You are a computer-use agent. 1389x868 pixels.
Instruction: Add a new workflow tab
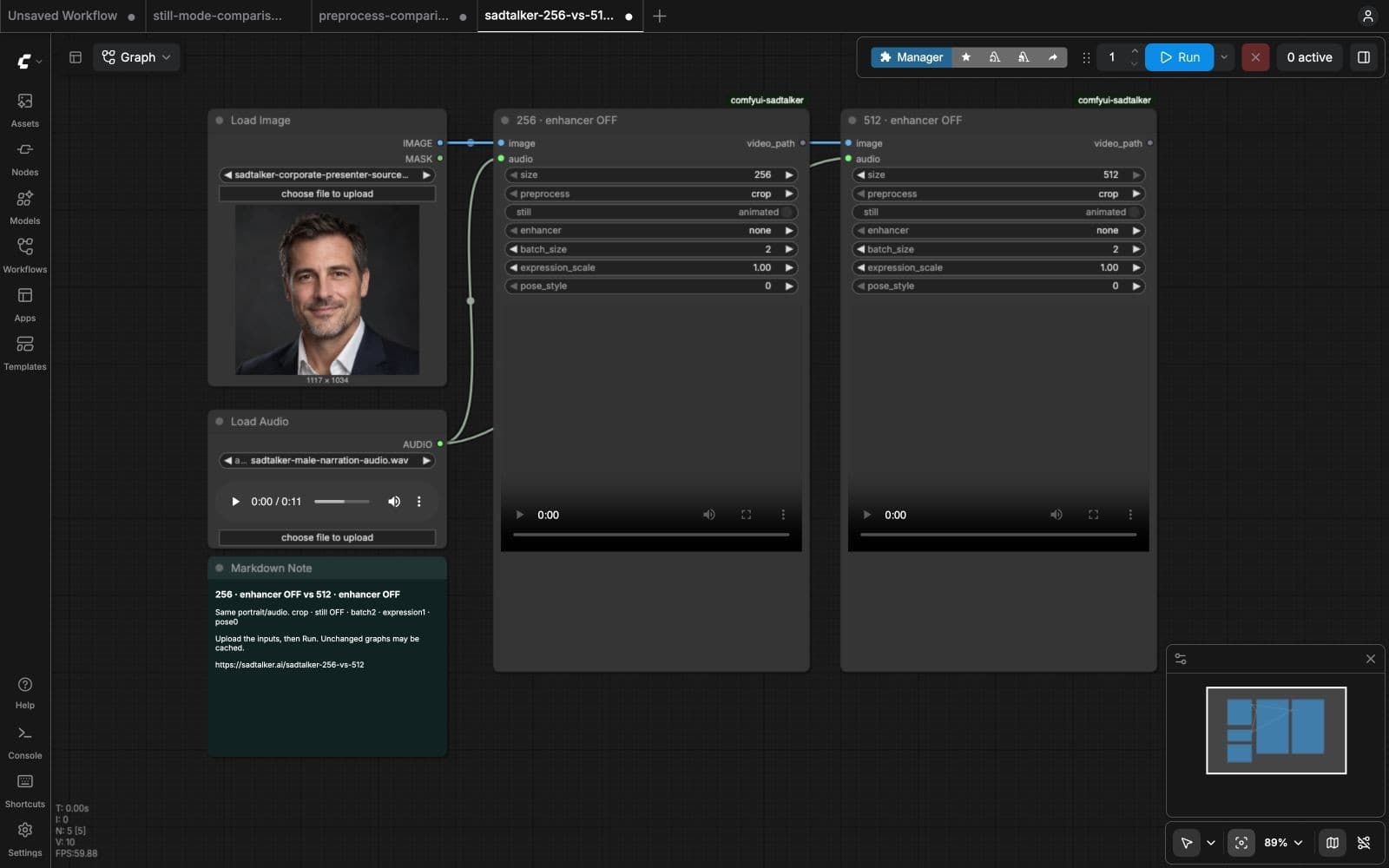(x=659, y=16)
